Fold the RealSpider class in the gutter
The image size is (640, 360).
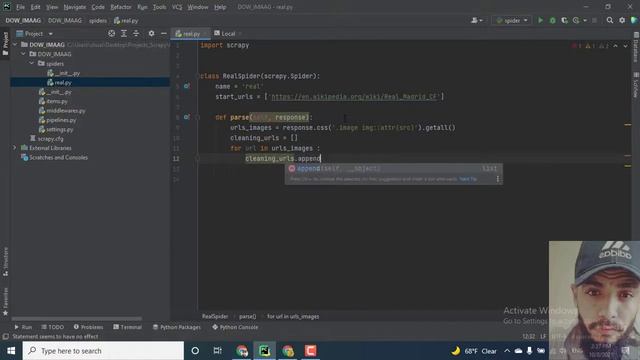click(x=198, y=76)
